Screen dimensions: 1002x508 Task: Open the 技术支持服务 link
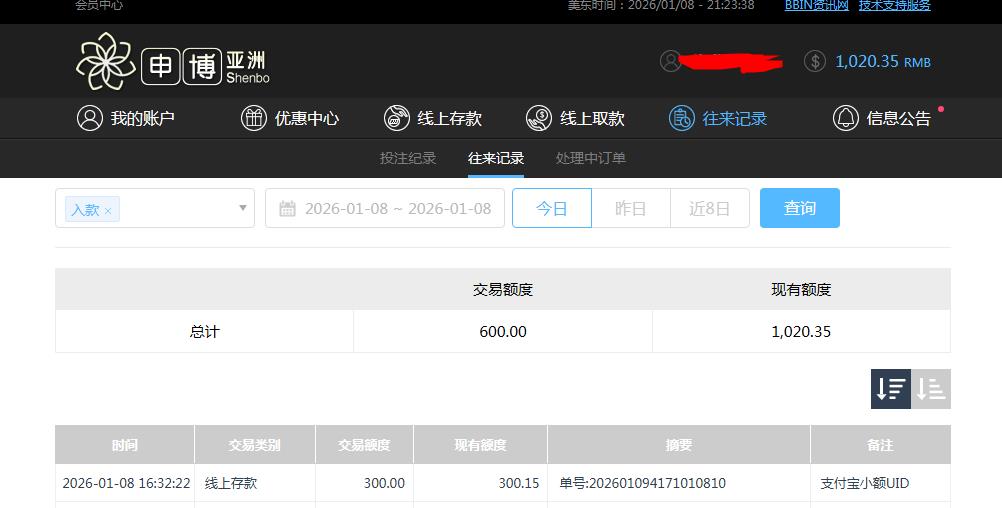895,5
